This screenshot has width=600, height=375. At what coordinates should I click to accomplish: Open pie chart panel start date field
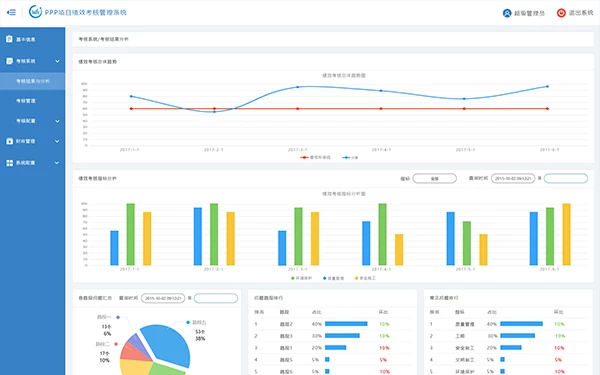click(163, 298)
